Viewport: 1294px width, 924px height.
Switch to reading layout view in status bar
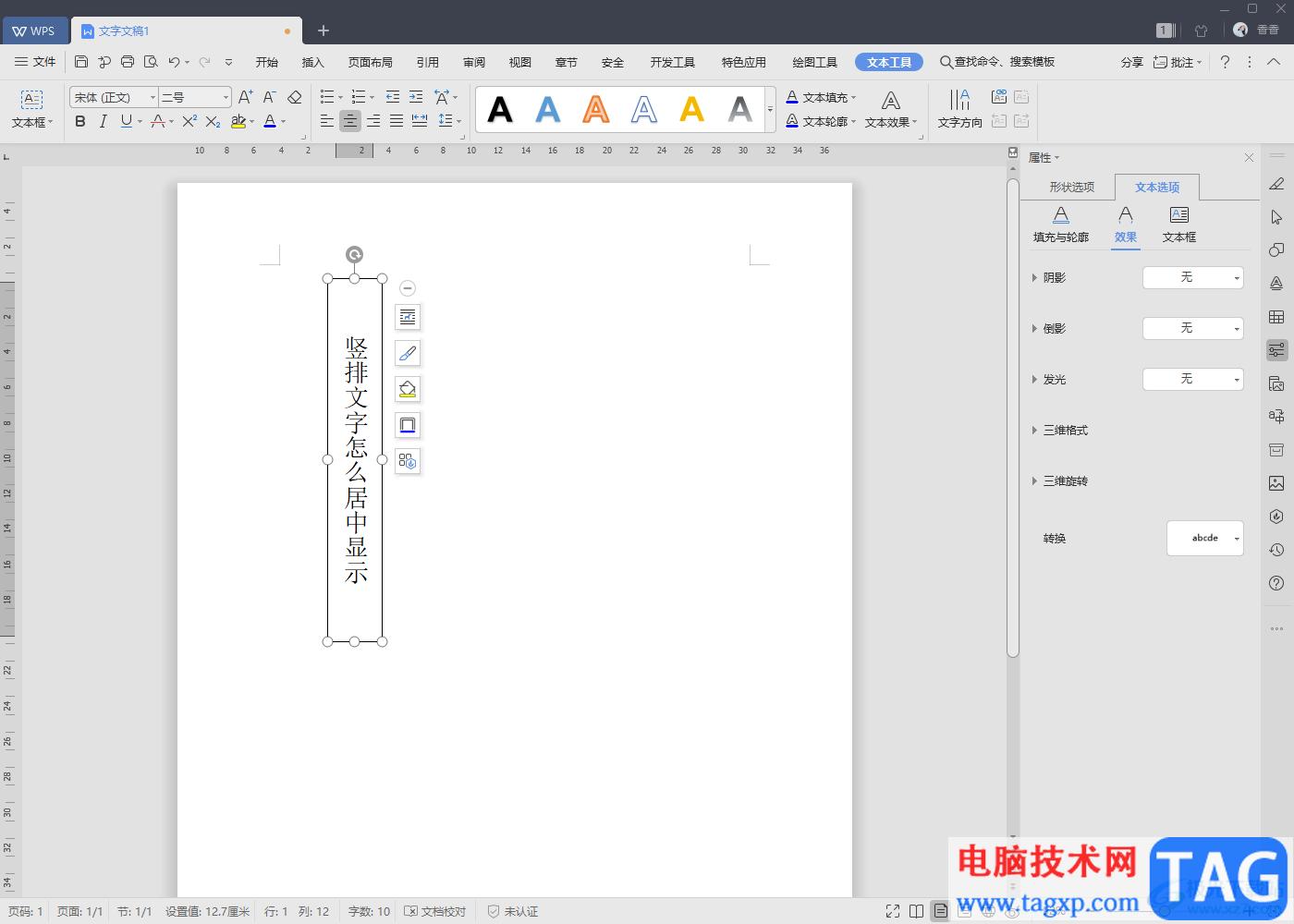point(916,911)
